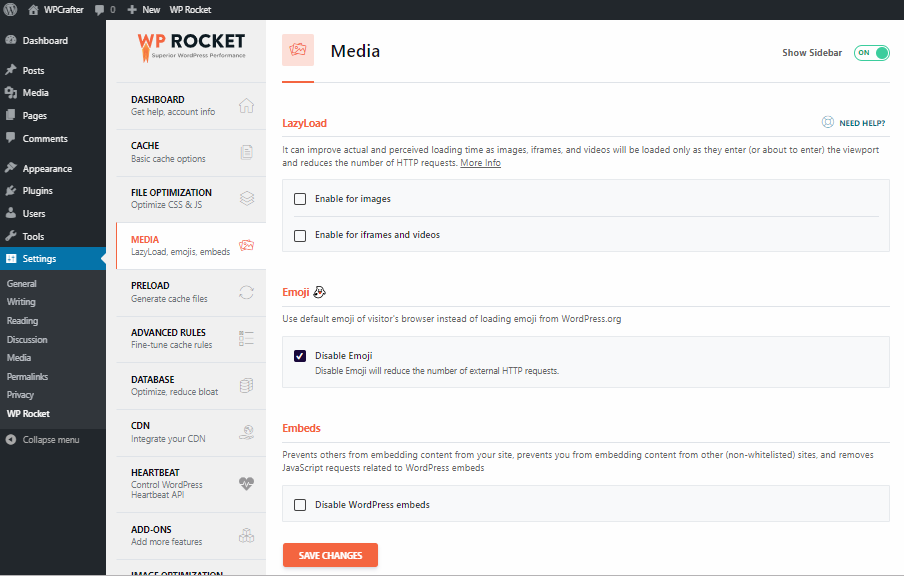This screenshot has width=904, height=576.
Task: Open the CDN tab
Action: (x=191, y=432)
